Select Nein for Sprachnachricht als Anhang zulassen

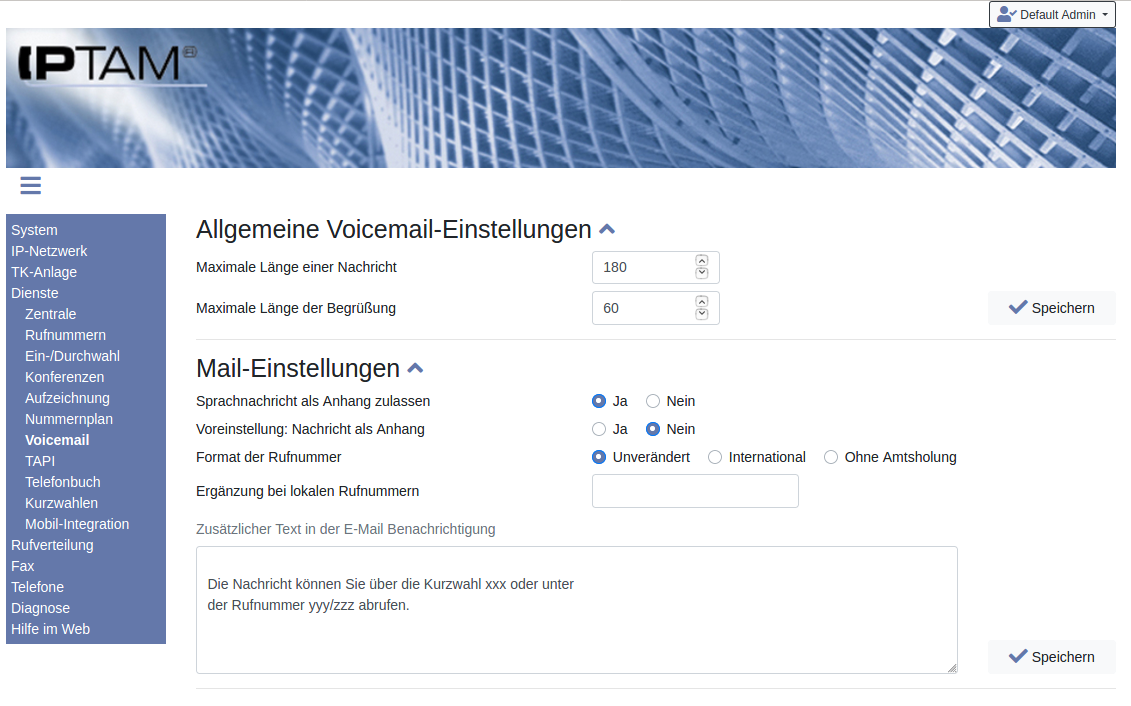tap(653, 401)
